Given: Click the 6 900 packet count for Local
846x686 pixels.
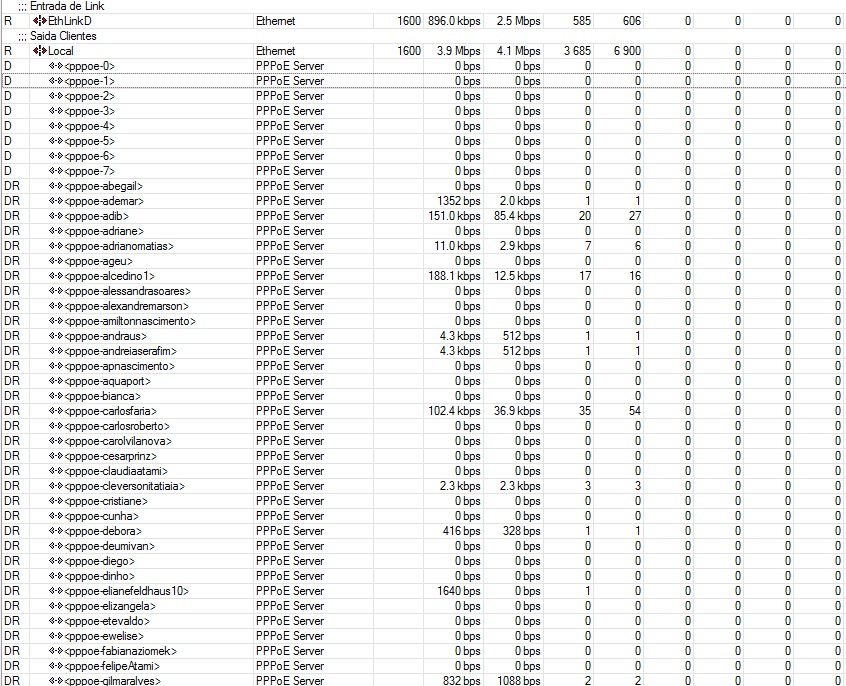Looking at the screenshot, I should pyautogui.click(x=627, y=51).
